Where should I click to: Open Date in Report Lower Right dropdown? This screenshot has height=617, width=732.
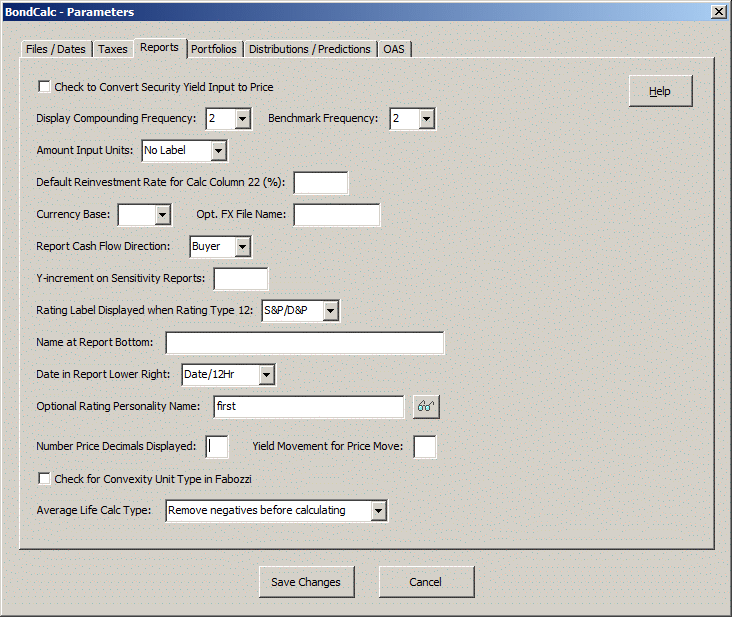coord(266,375)
